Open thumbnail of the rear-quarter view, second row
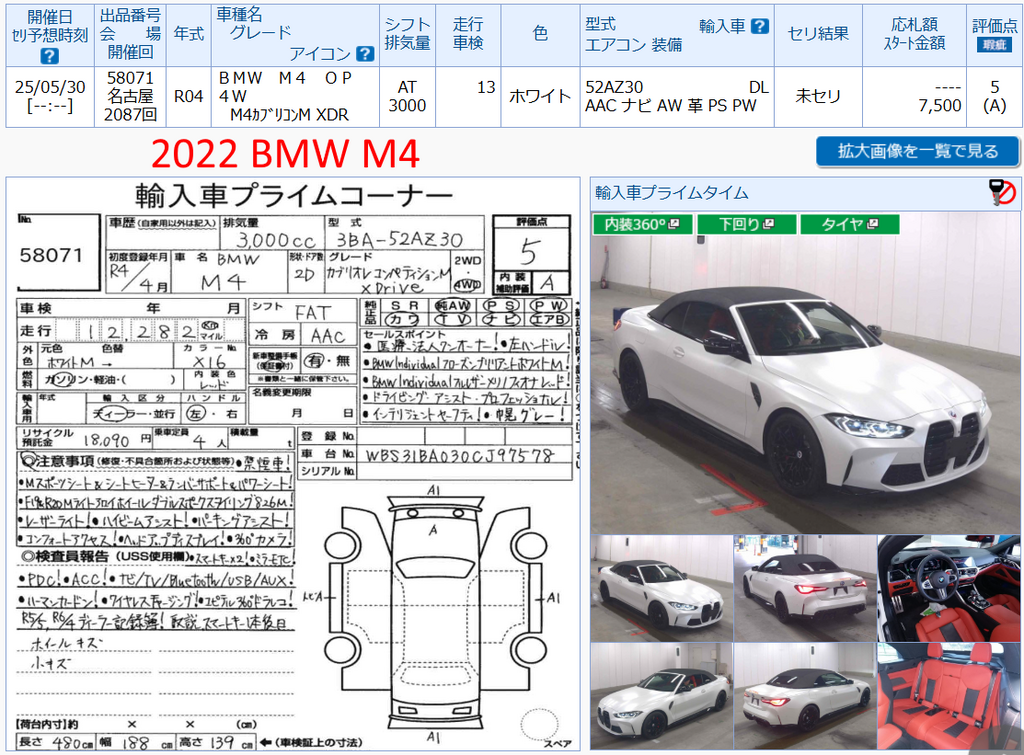Screen dimensions: 1024x755 (x=805, y=696)
